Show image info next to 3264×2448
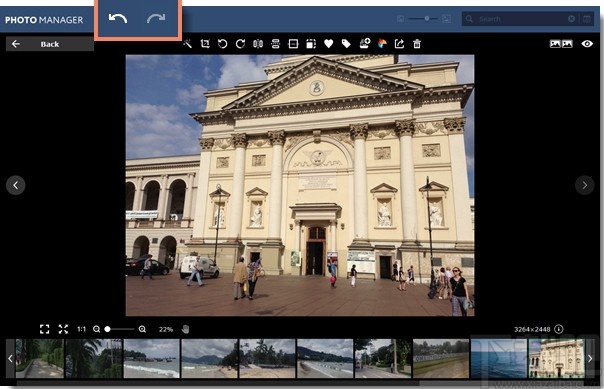 (559, 329)
